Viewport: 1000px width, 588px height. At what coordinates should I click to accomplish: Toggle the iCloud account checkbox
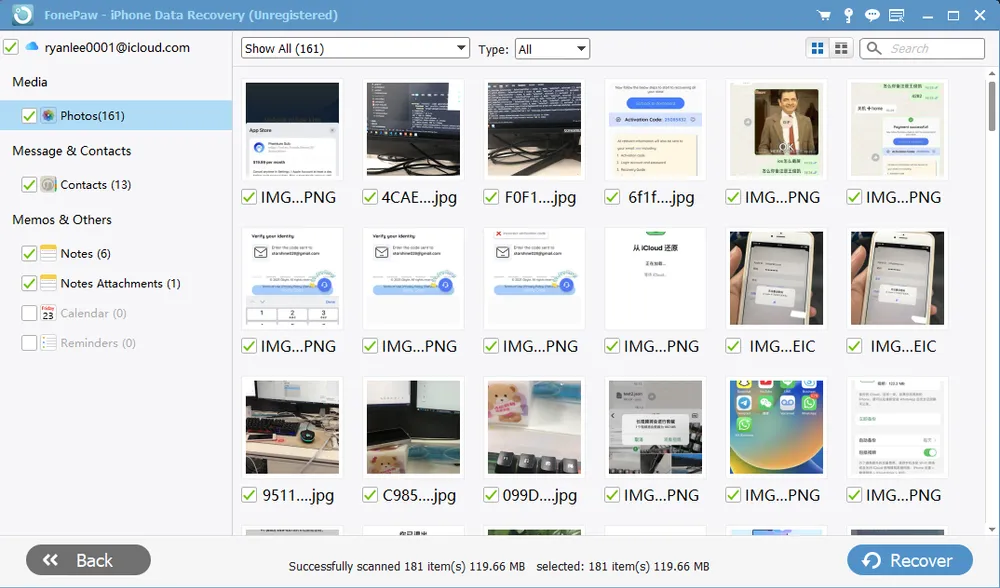tap(11, 47)
